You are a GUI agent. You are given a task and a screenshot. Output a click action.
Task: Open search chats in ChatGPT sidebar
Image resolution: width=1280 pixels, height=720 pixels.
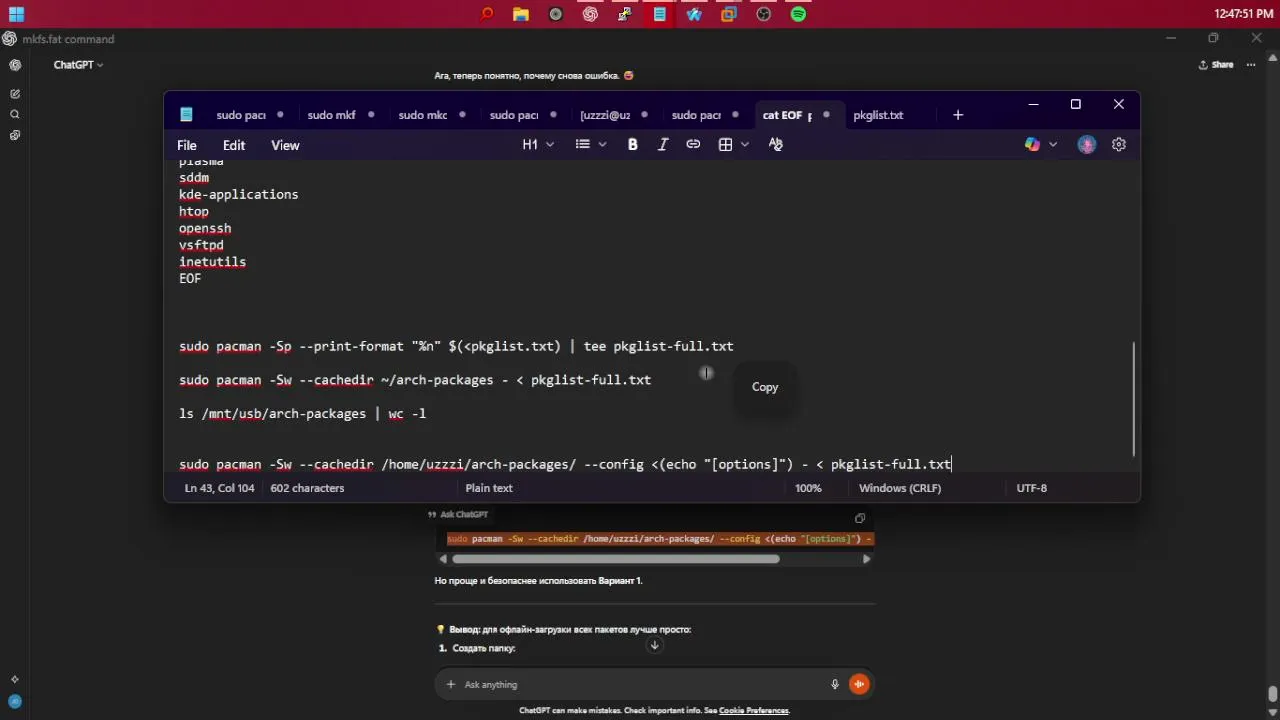[15, 114]
